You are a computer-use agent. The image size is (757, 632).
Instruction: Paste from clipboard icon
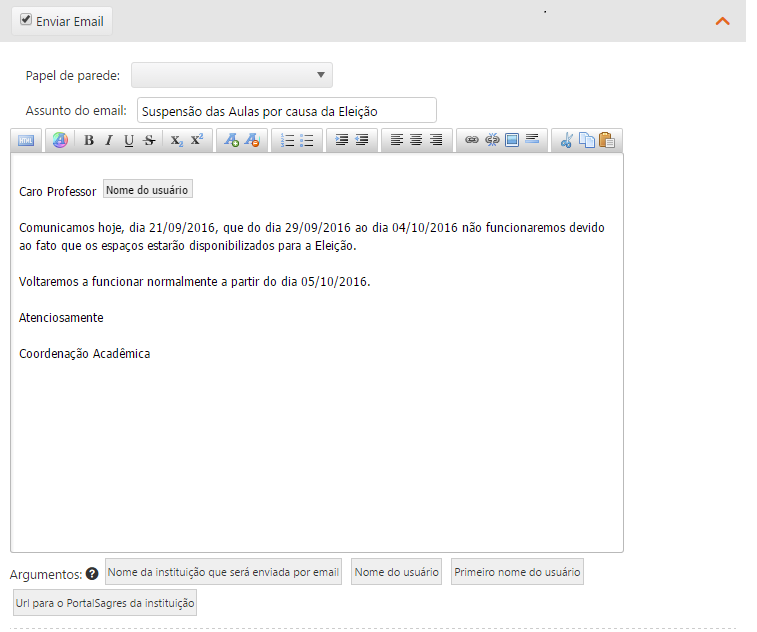pyautogui.click(x=606, y=141)
